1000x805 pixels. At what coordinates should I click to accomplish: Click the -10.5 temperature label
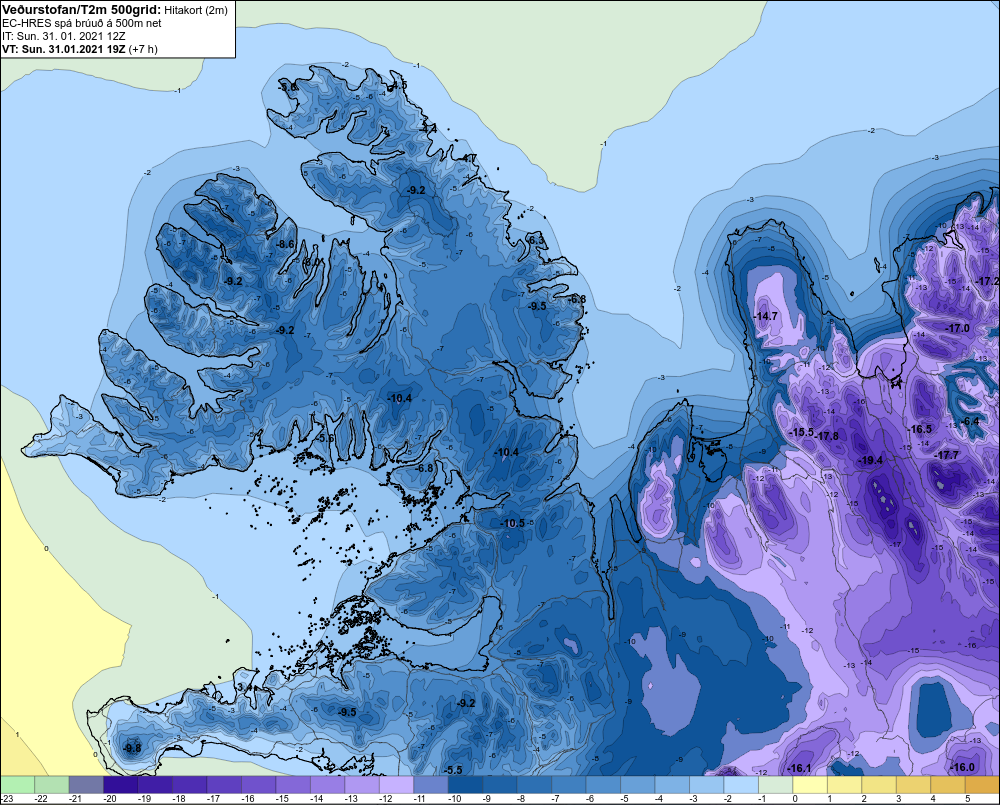[x=512, y=523]
